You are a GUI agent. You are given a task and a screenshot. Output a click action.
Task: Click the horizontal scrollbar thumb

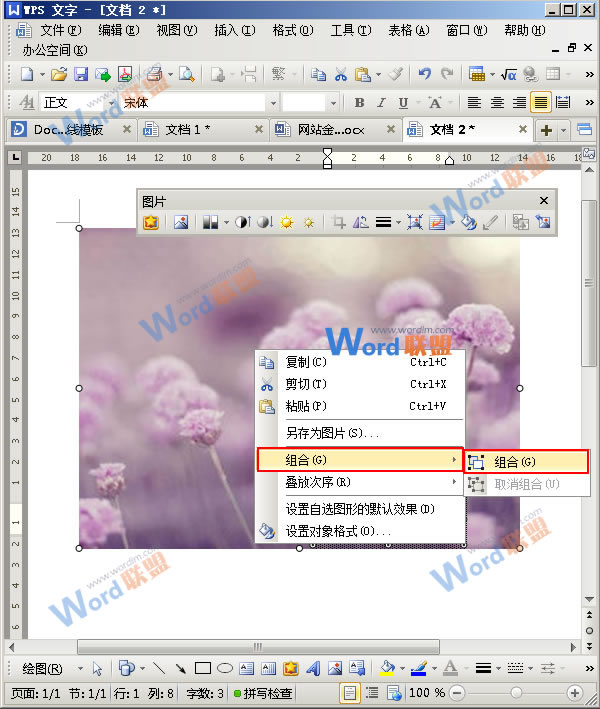[x=258, y=647]
